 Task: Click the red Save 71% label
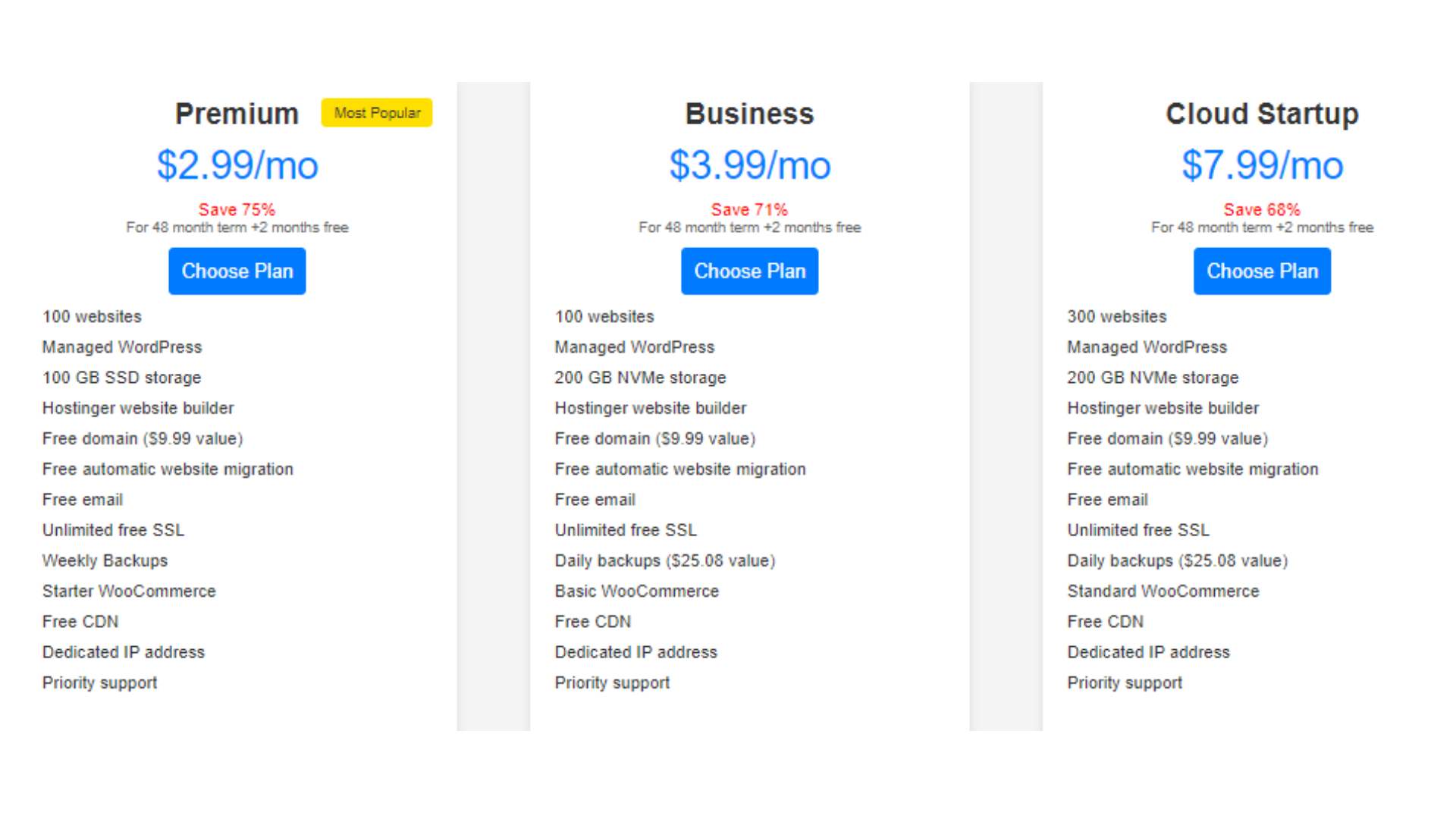(749, 209)
